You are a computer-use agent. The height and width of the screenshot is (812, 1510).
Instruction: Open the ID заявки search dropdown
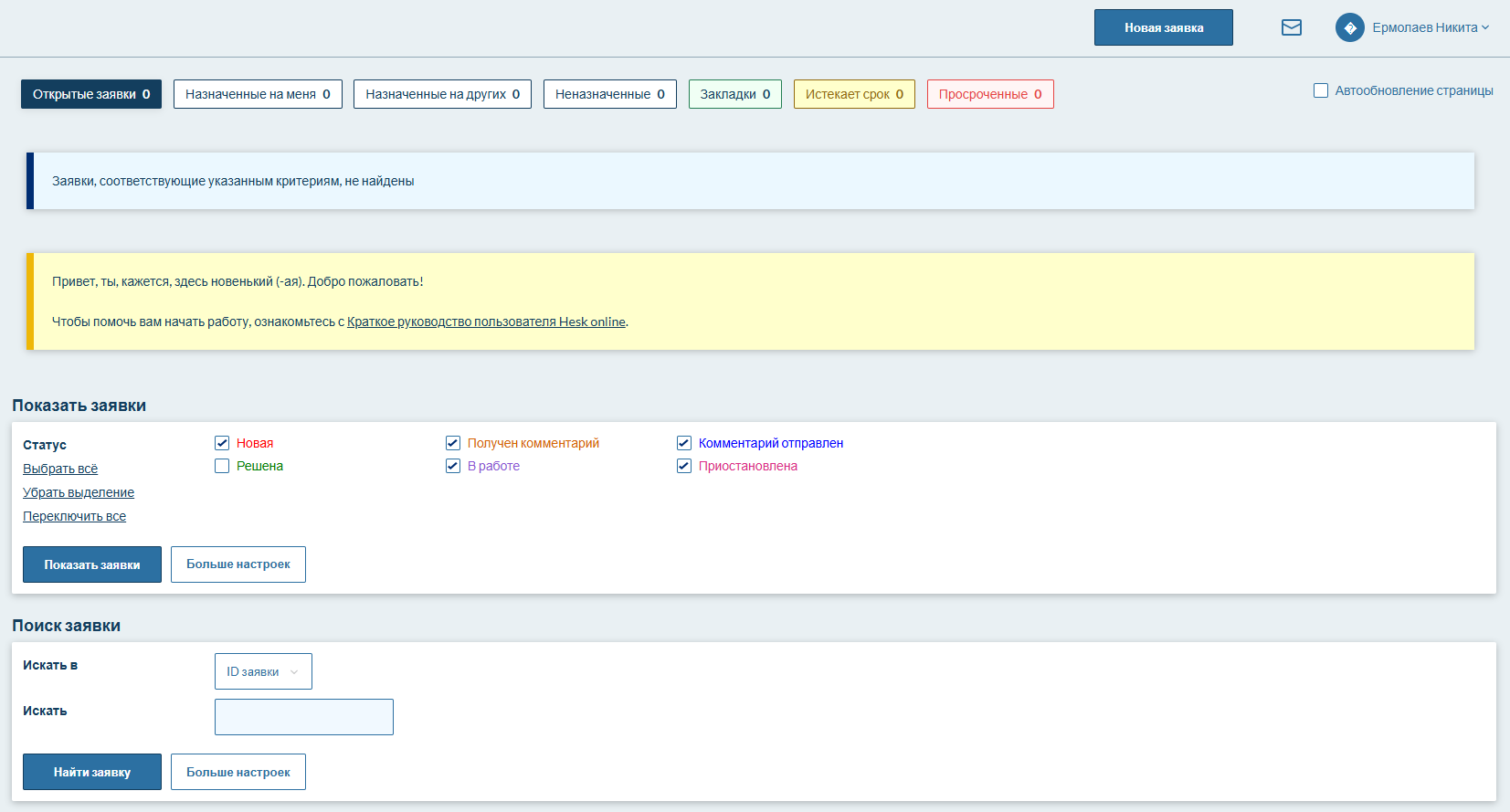(x=263, y=671)
